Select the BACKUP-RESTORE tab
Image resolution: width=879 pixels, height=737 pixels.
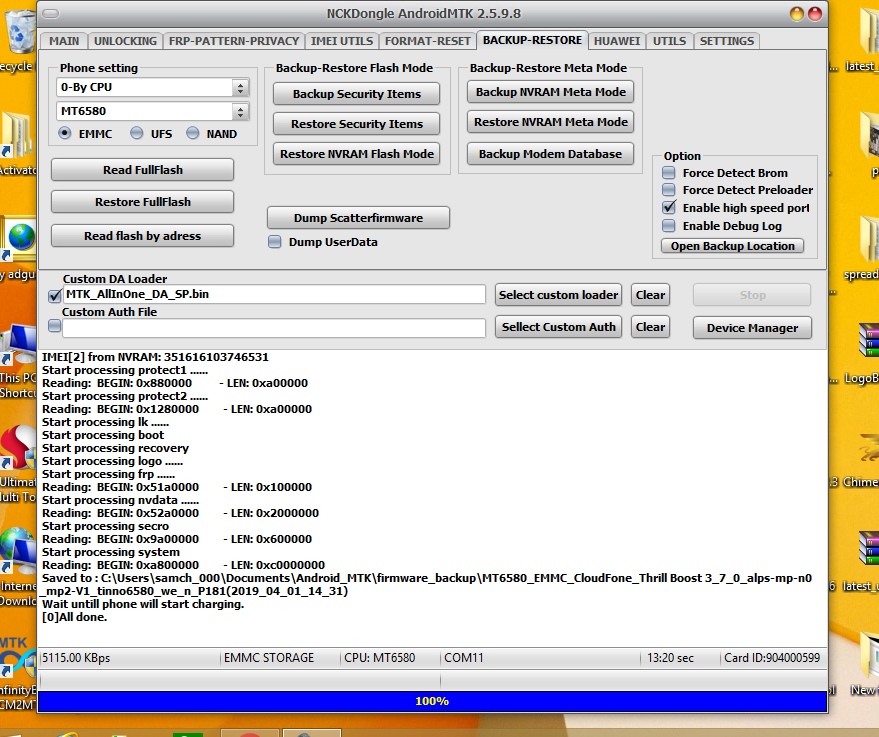(532, 40)
